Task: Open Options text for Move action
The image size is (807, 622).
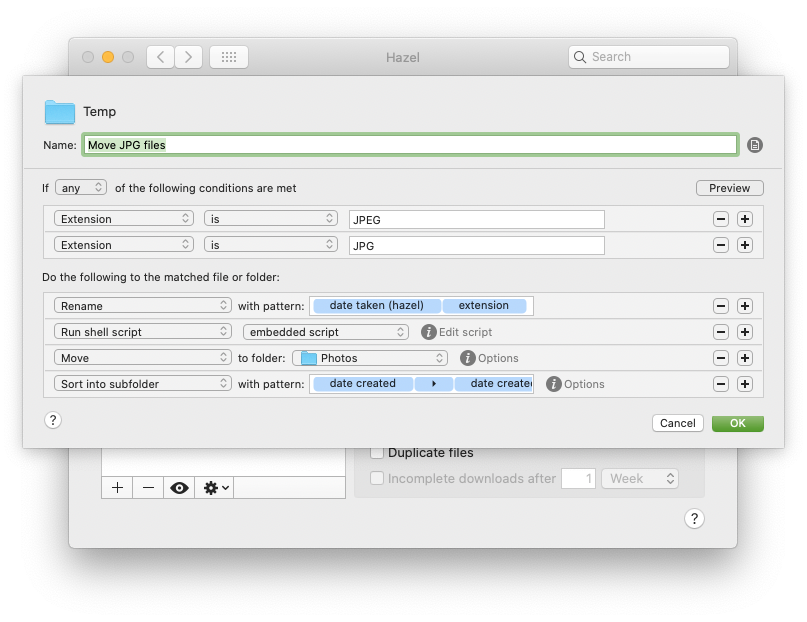Action: 498,358
